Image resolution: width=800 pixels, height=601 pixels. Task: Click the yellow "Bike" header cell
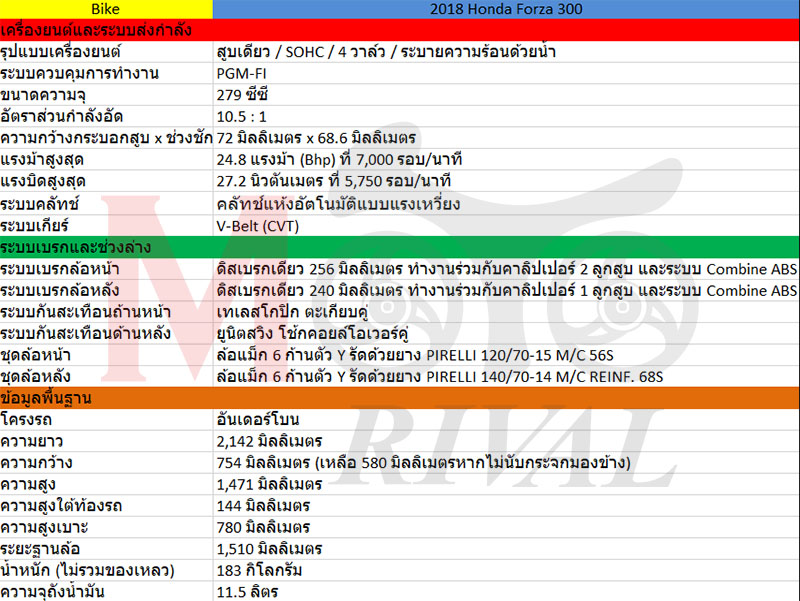click(x=106, y=9)
